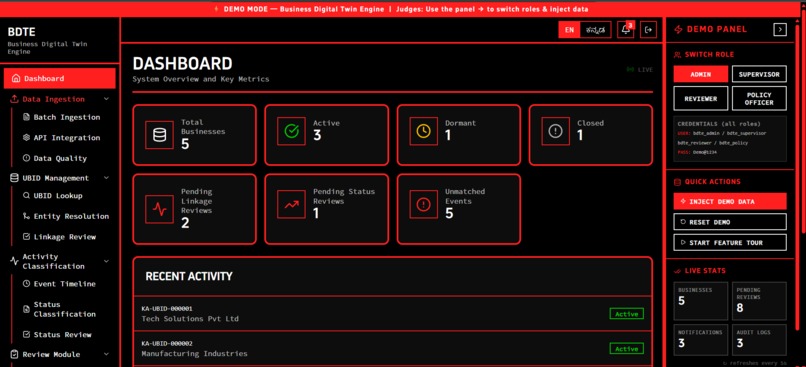Switch role to Supervisor

[x=759, y=74]
